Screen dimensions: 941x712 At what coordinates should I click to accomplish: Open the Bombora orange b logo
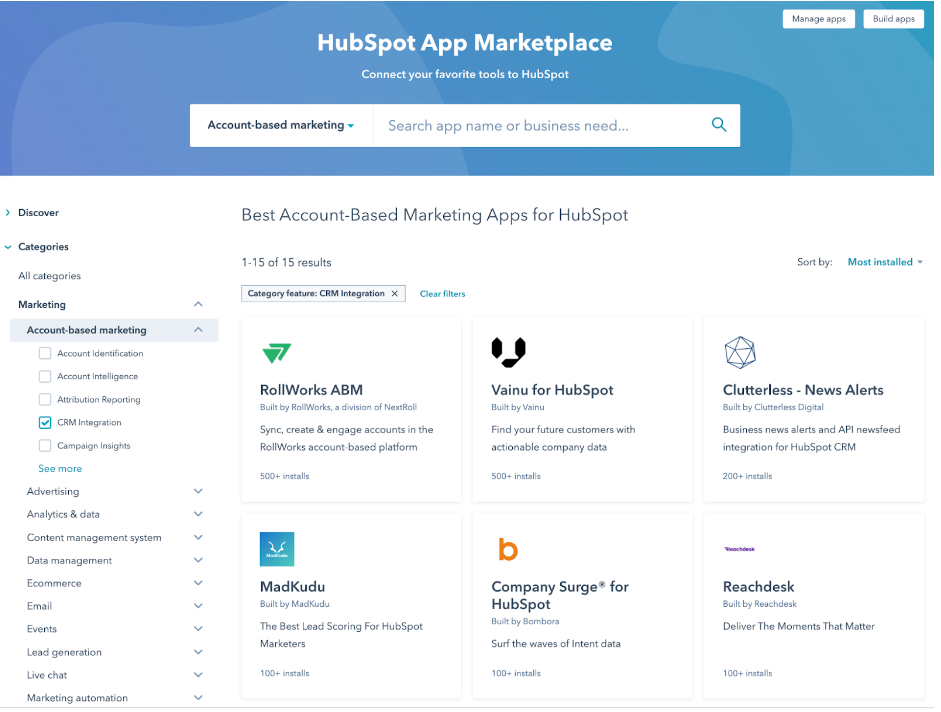point(508,549)
